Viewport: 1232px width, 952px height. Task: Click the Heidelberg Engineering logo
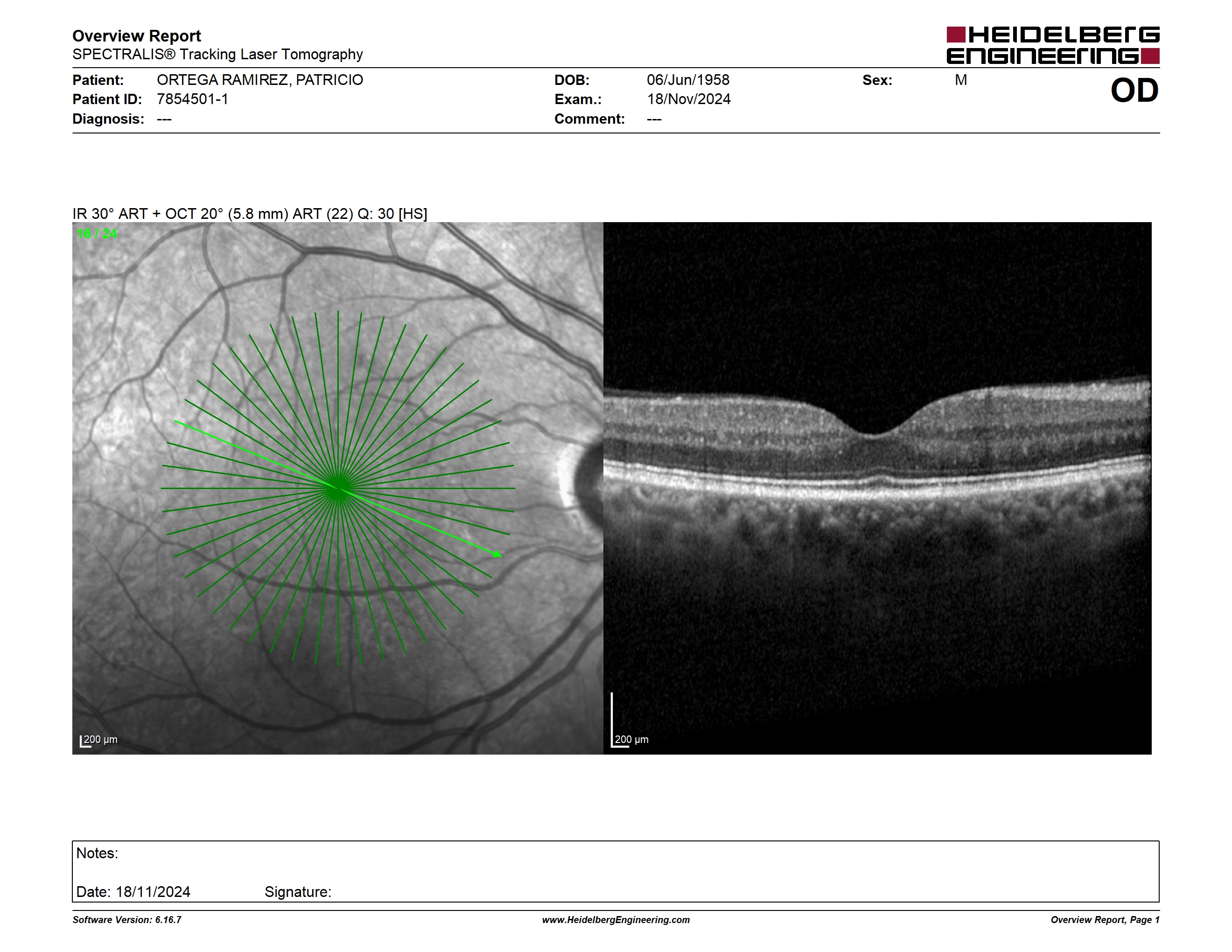pyautogui.click(x=1053, y=45)
